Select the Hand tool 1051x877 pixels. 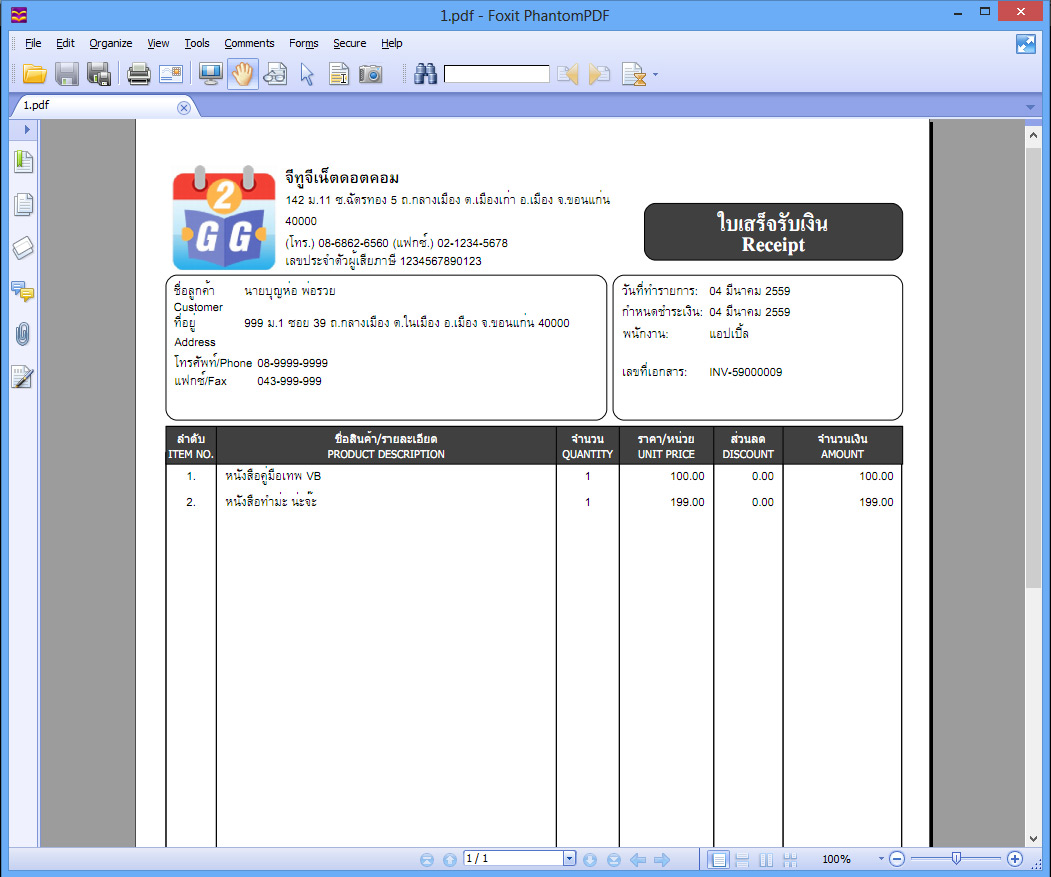[243, 74]
